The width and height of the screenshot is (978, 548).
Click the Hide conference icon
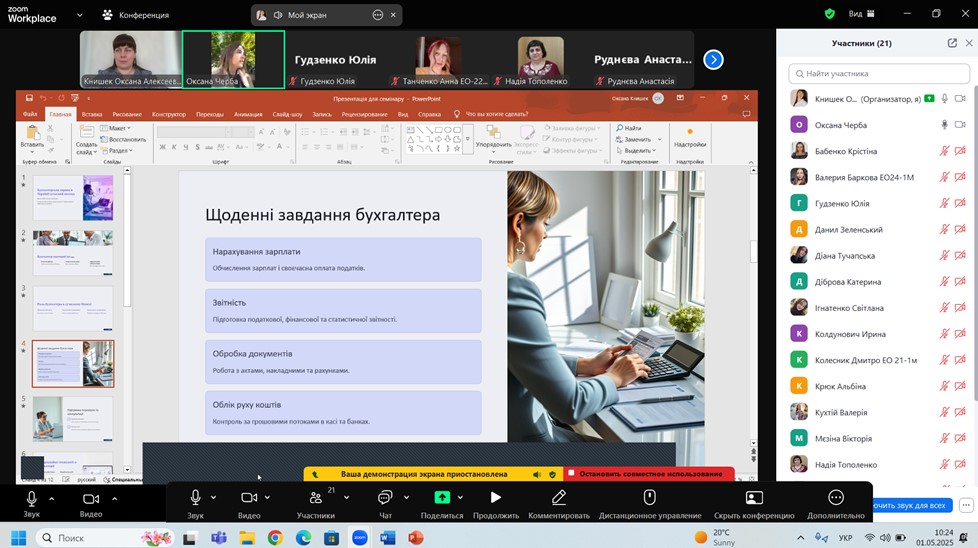[x=754, y=497]
